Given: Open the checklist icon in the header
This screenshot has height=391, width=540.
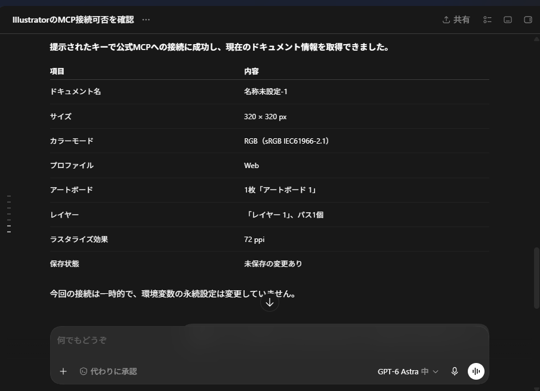Looking at the screenshot, I should [487, 20].
